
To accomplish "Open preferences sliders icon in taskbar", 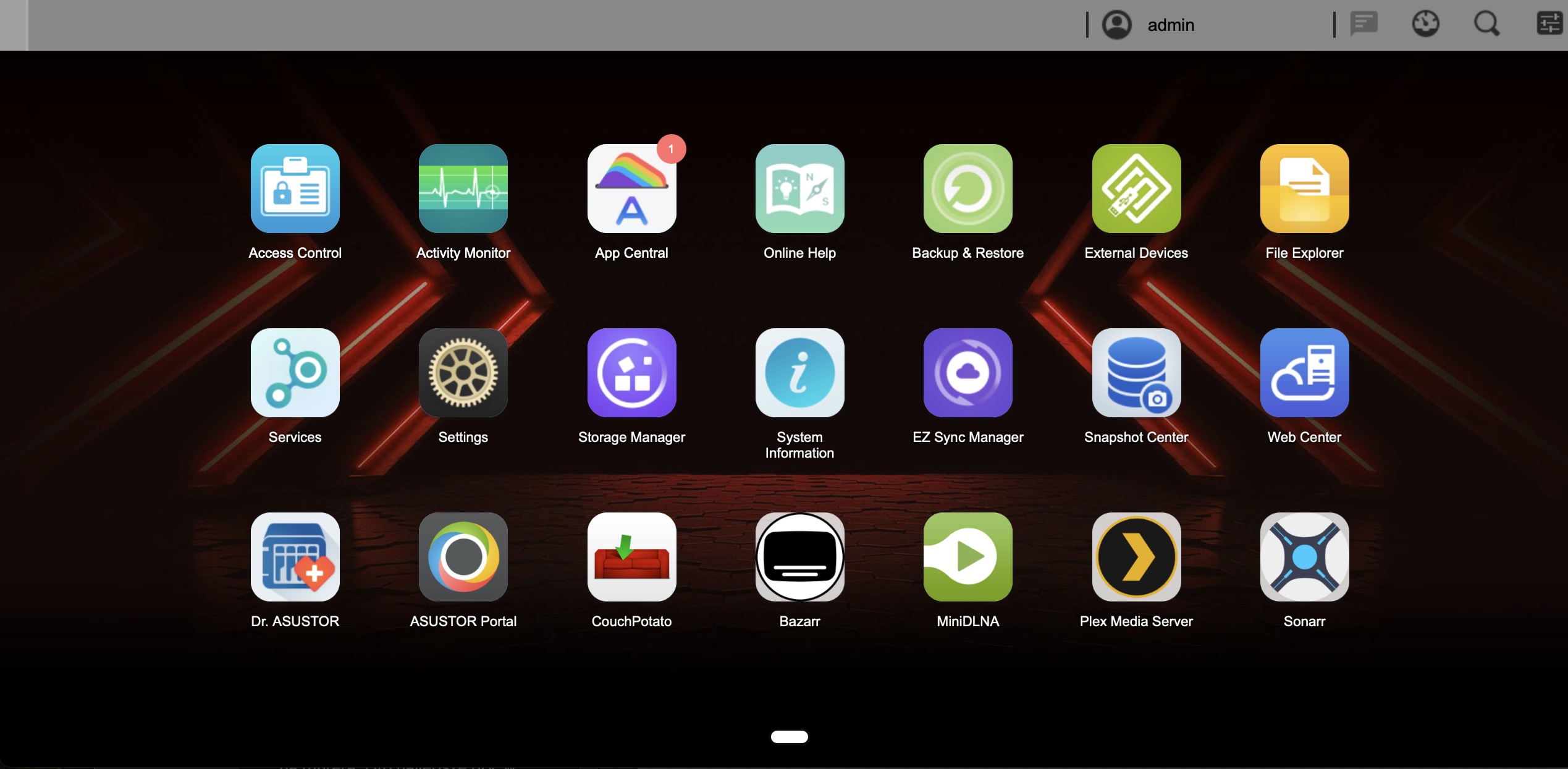I will coord(1550,24).
